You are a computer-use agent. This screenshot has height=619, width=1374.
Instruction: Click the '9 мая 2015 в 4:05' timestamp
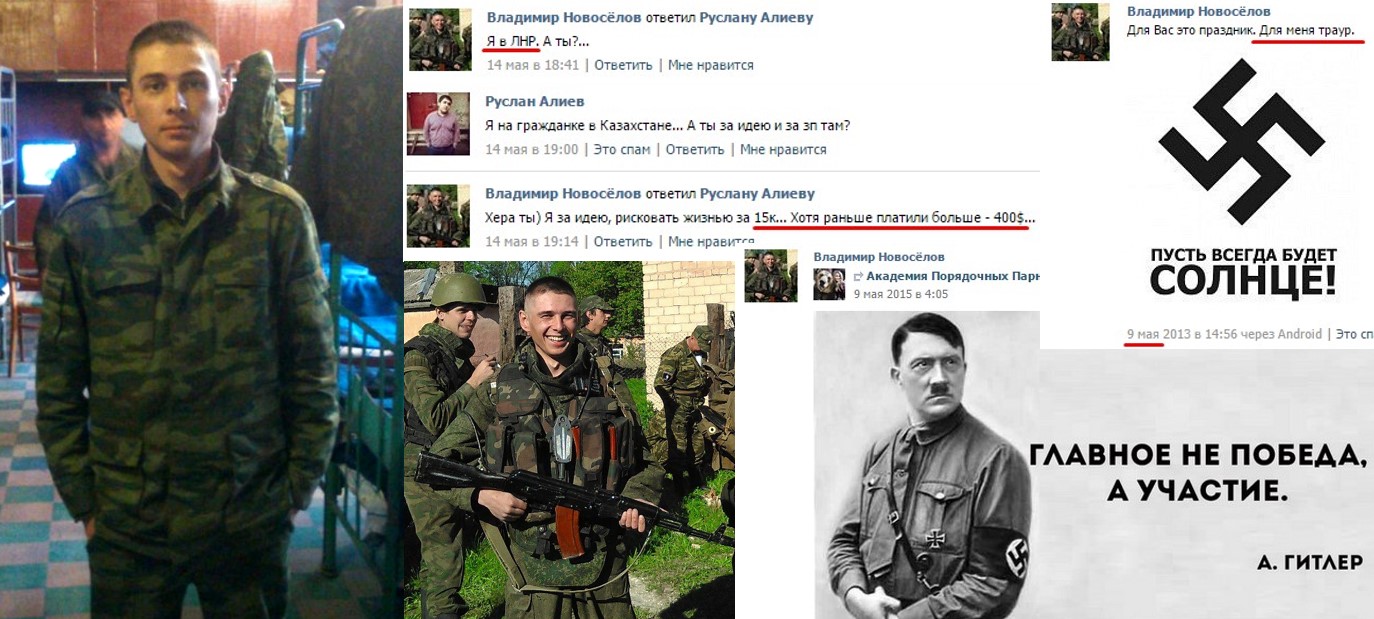[x=901, y=294]
